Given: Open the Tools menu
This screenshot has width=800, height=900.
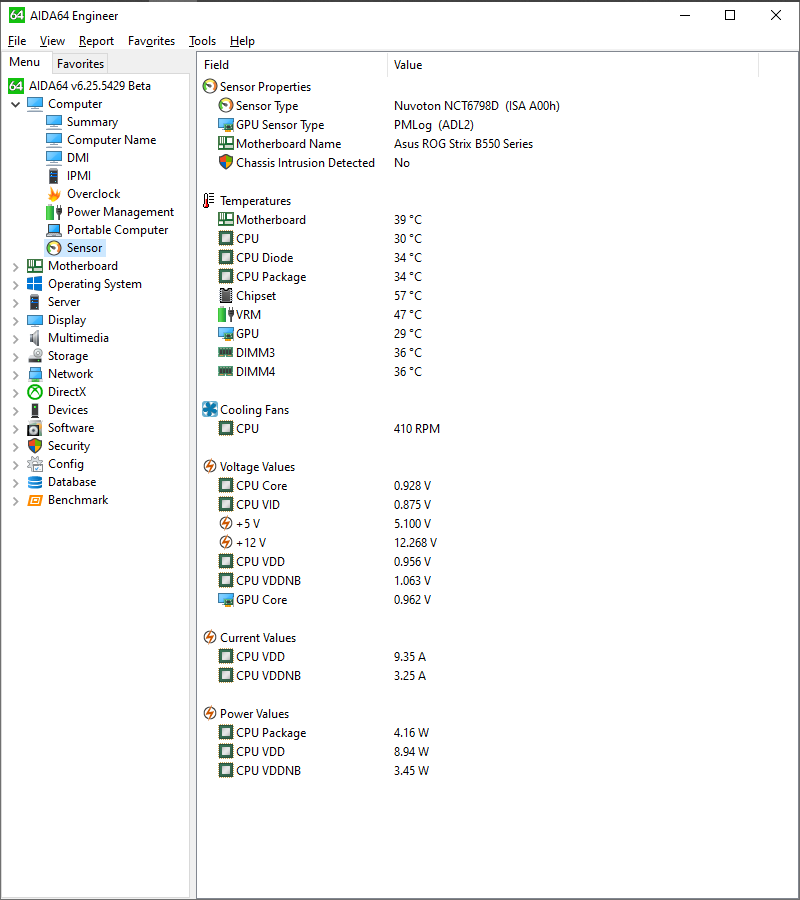Looking at the screenshot, I should [203, 41].
